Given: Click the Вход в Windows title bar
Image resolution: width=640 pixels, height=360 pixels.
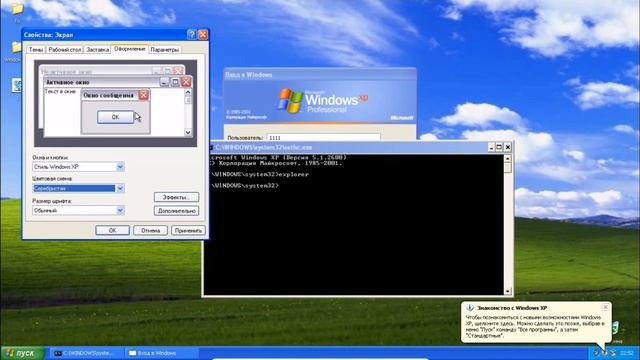Looking at the screenshot, I should (x=320, y=75).
